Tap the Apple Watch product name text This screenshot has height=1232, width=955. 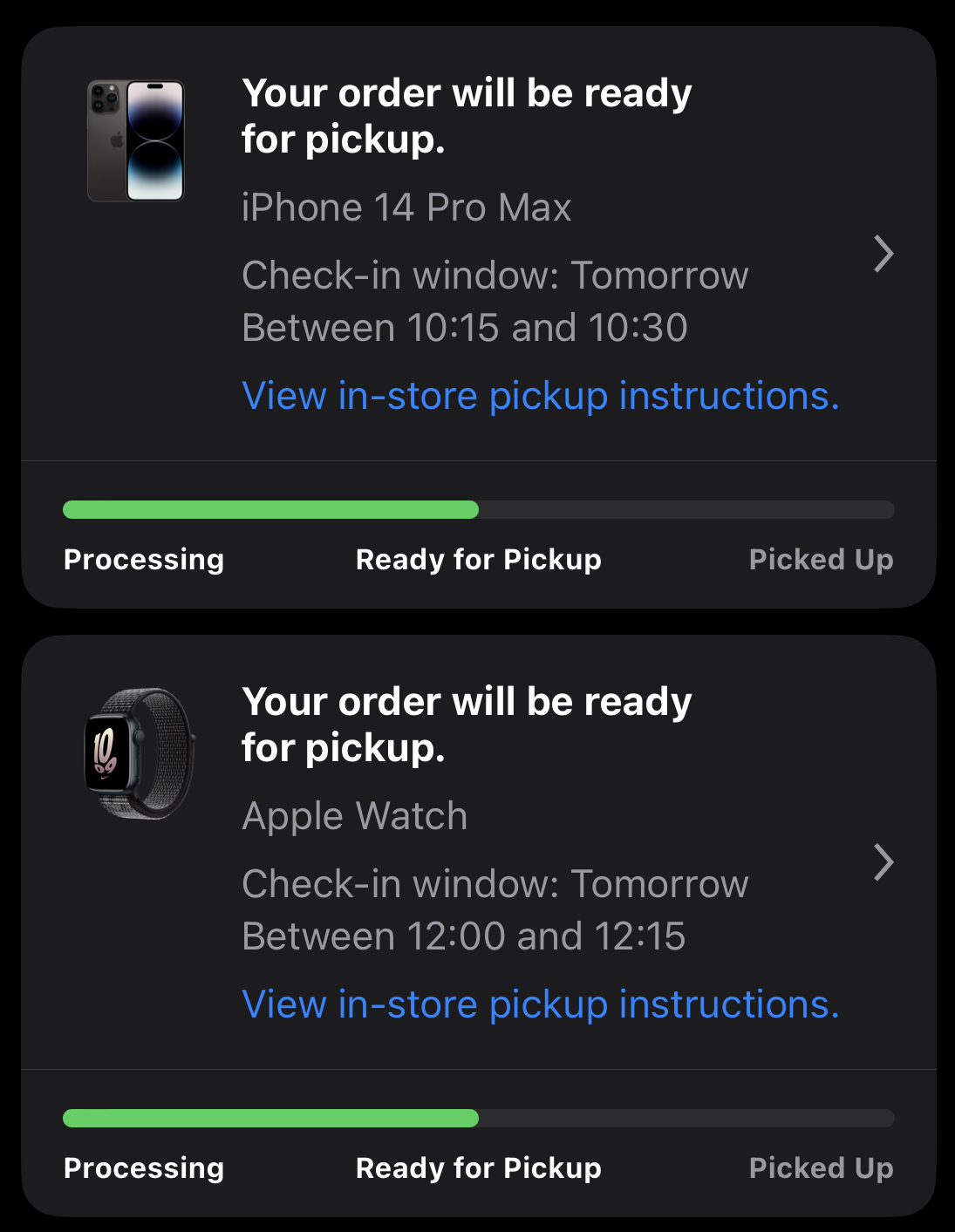point(354,817)
